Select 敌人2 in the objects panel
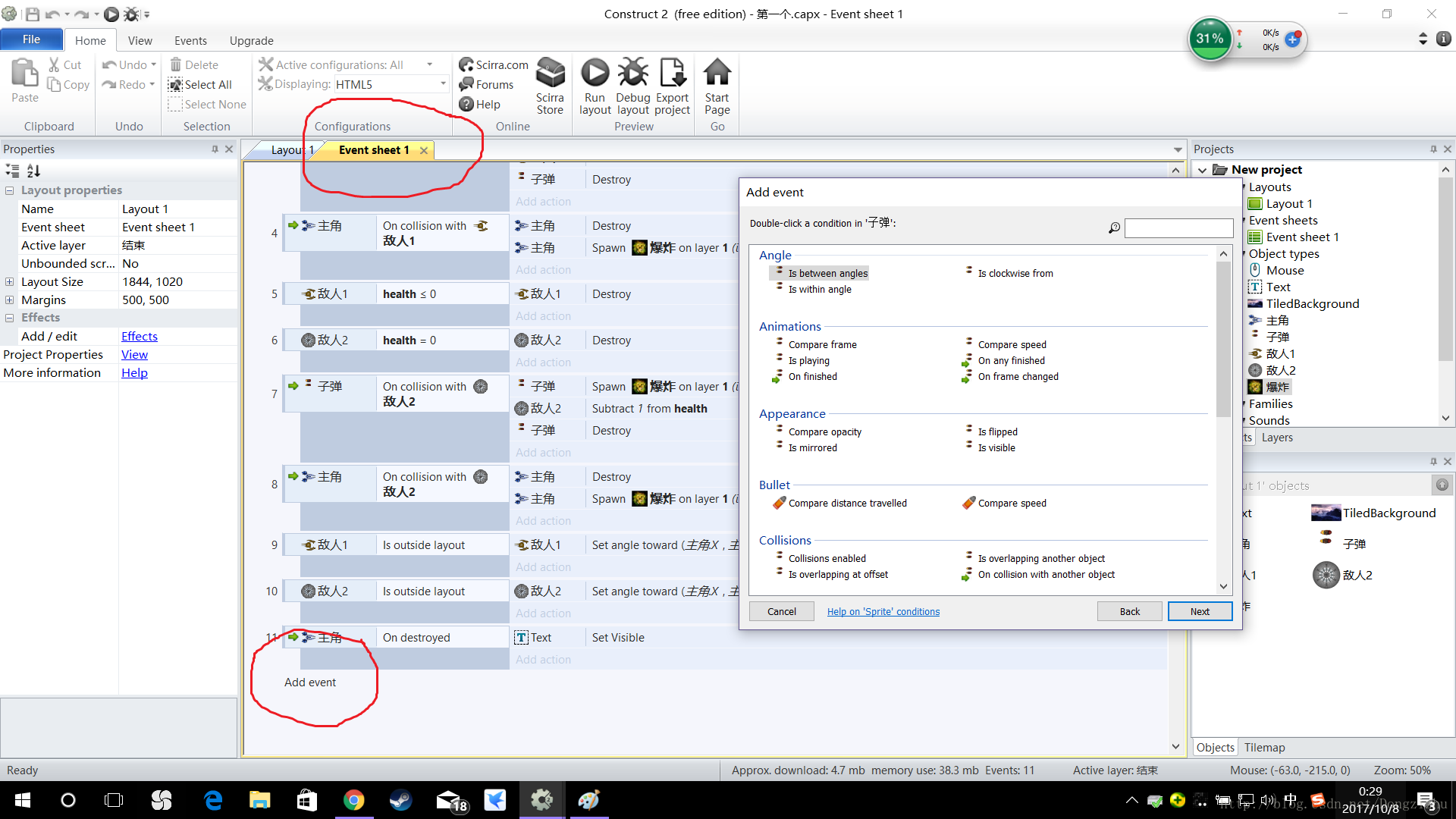The width and height of the screenshot is (1456, 819). [1343, 575]
